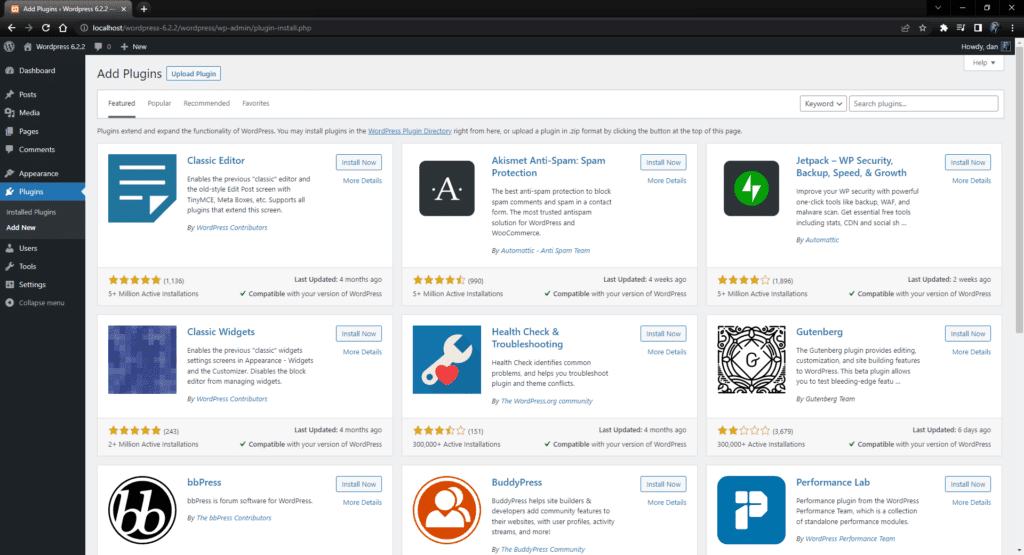Reload the page in the browser
Screen dimensions: 1024x555
(46, 28)
